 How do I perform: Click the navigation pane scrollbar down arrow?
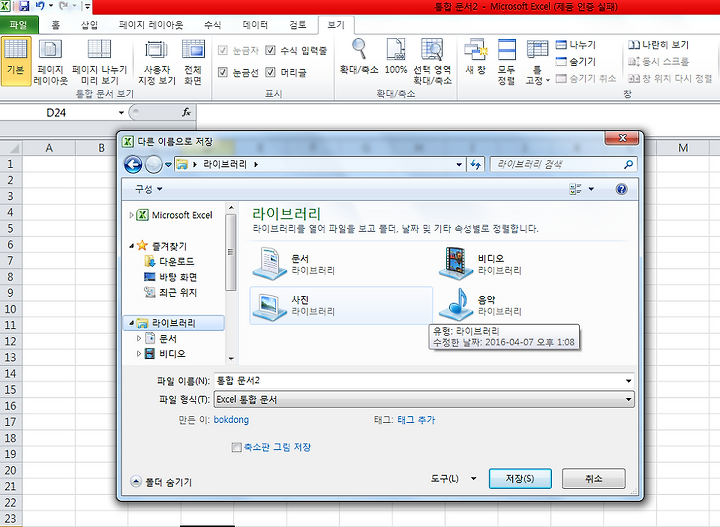pyautogui.click(x=231, y=359)
